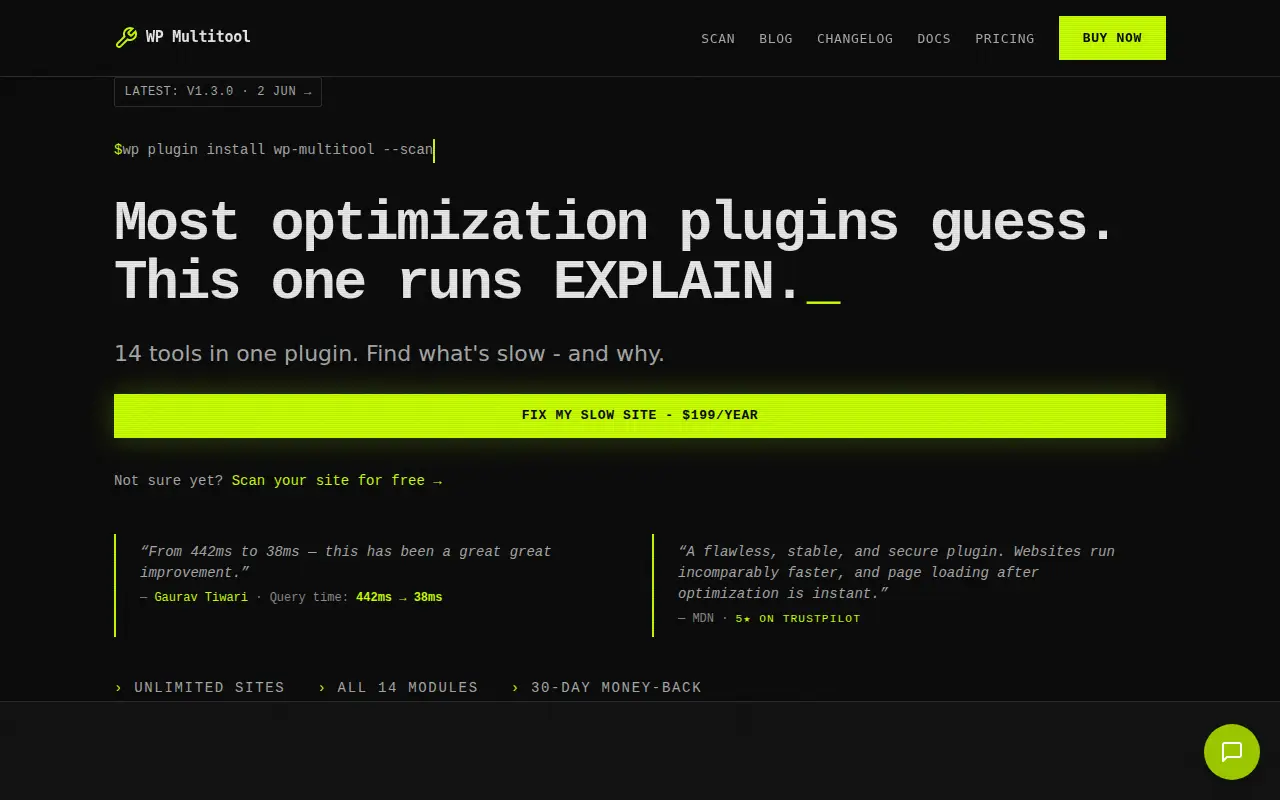The height and width of the screenshot is (800, 1280).
Task: Click the 442ms → 38ms query time stat
Action: 399,597
